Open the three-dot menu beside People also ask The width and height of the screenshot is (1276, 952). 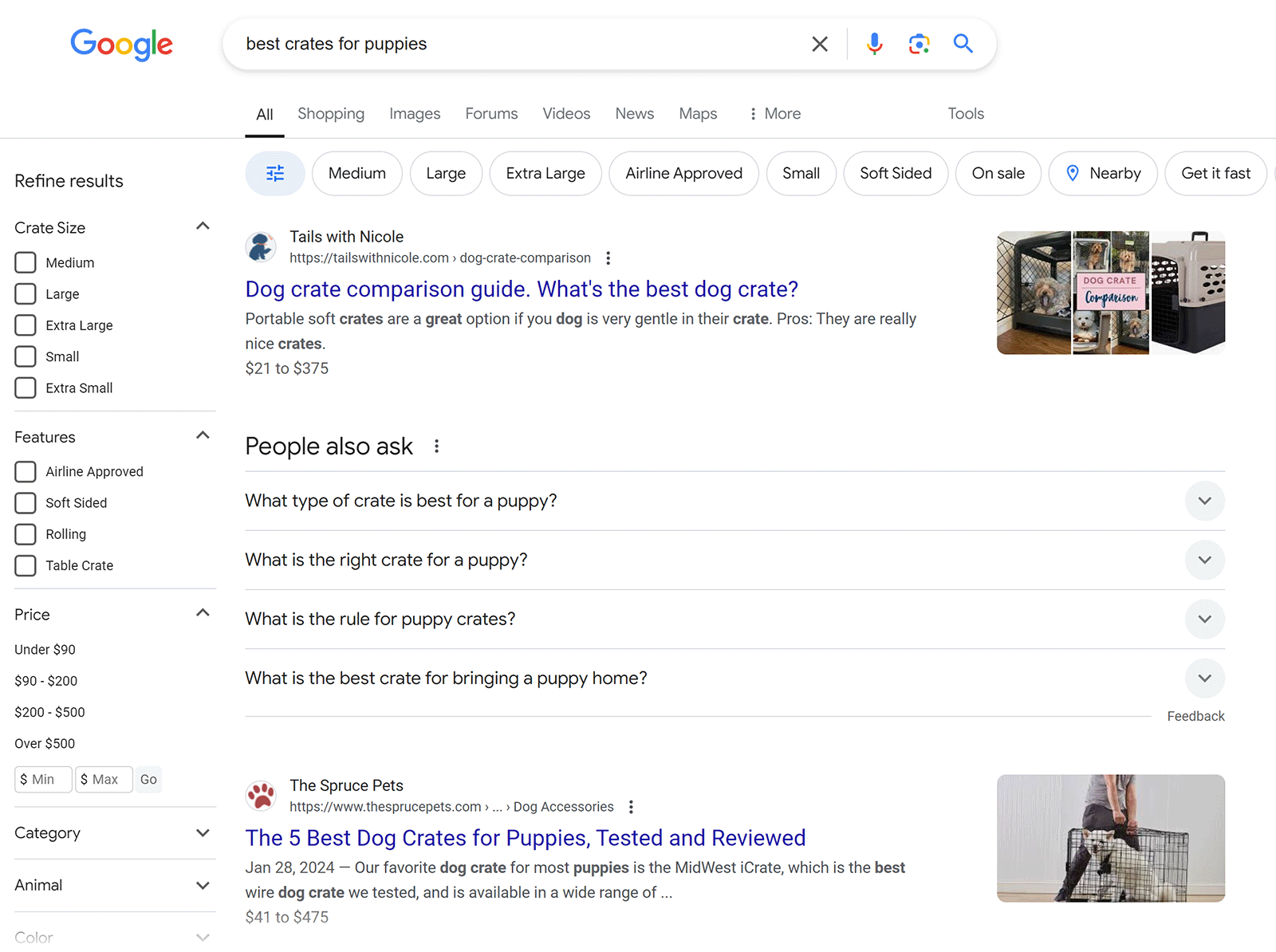[436, 446]
